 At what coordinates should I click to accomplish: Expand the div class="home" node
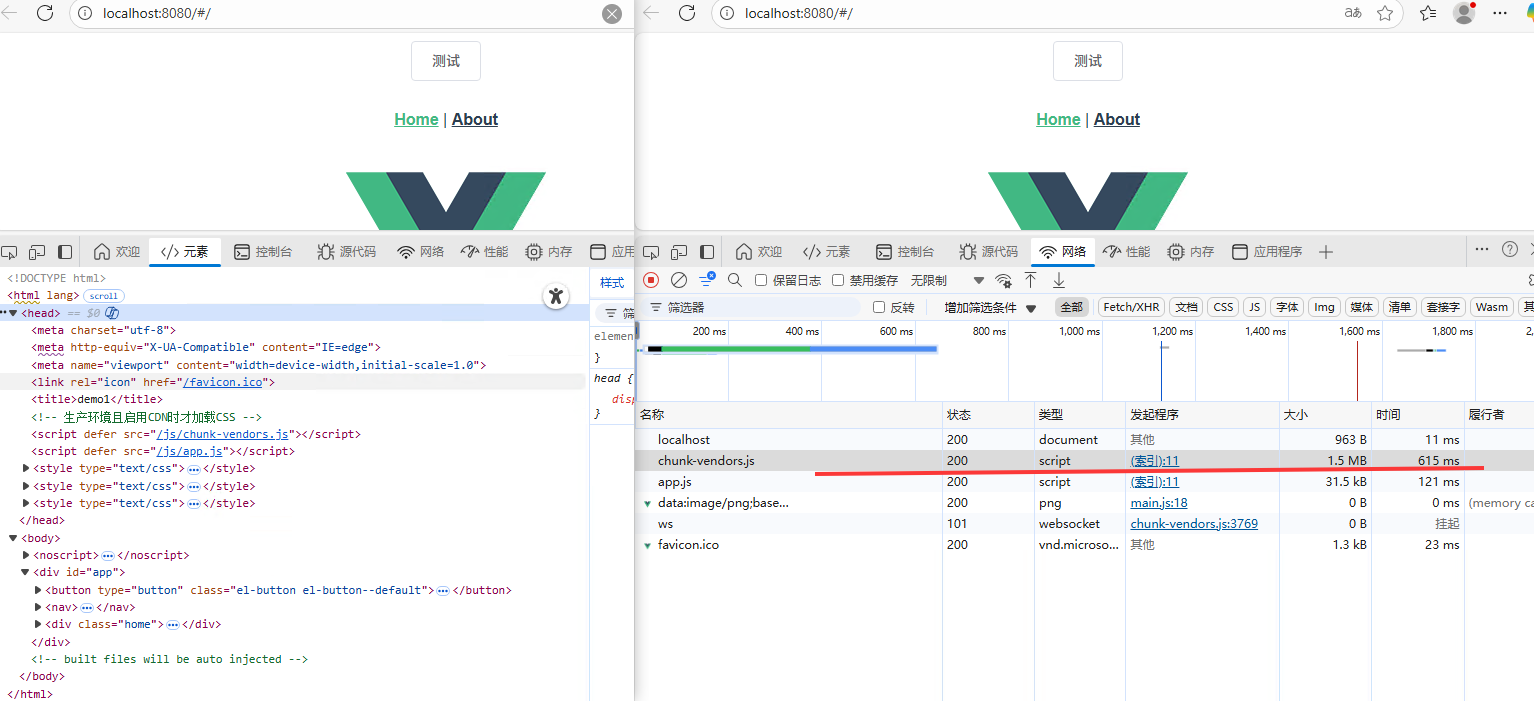pyautogui.click(x=38, y=624)
